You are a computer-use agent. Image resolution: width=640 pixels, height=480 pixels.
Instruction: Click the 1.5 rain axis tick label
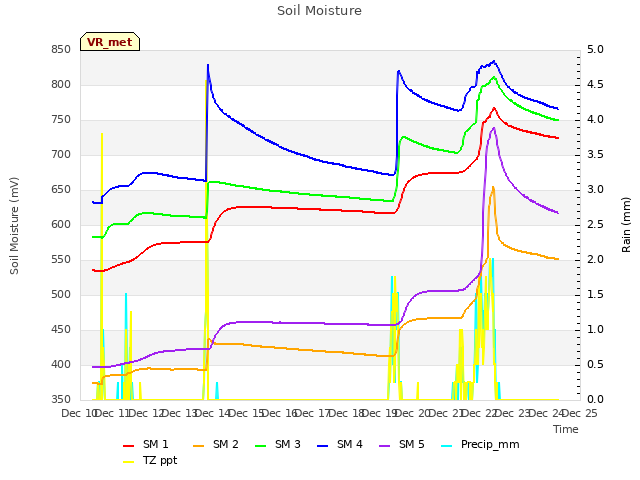click(595, 295)
